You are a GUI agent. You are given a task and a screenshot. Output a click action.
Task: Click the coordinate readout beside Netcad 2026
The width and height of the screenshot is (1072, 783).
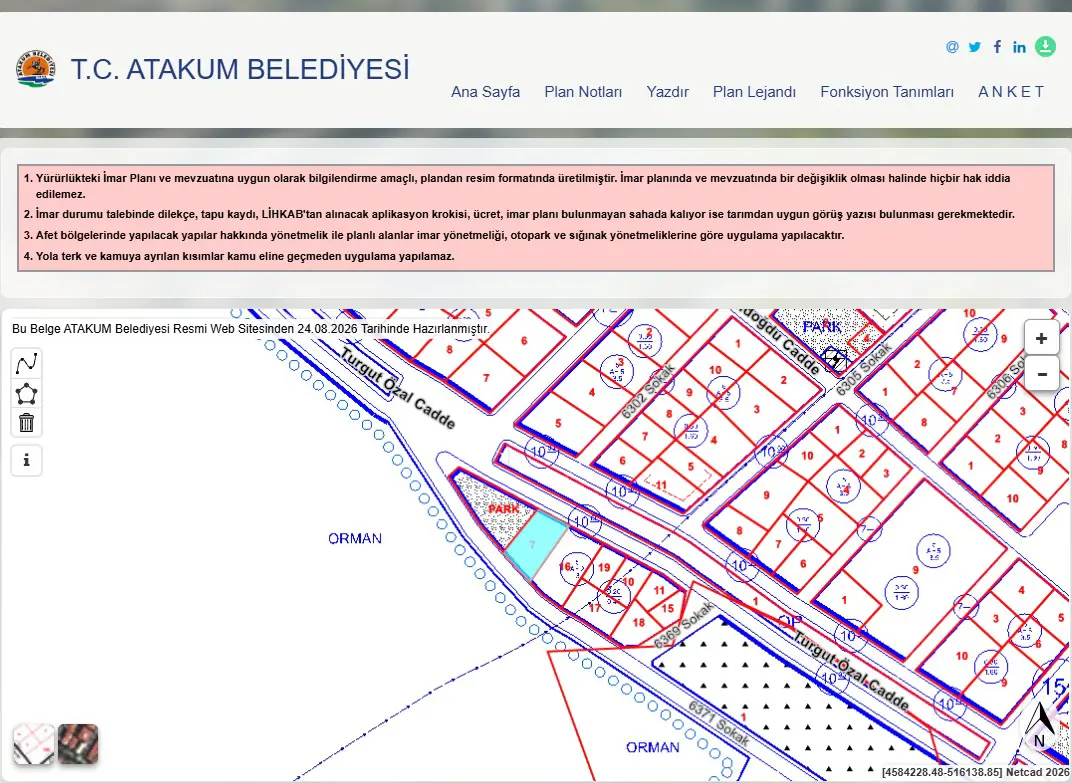coord(942,772)
